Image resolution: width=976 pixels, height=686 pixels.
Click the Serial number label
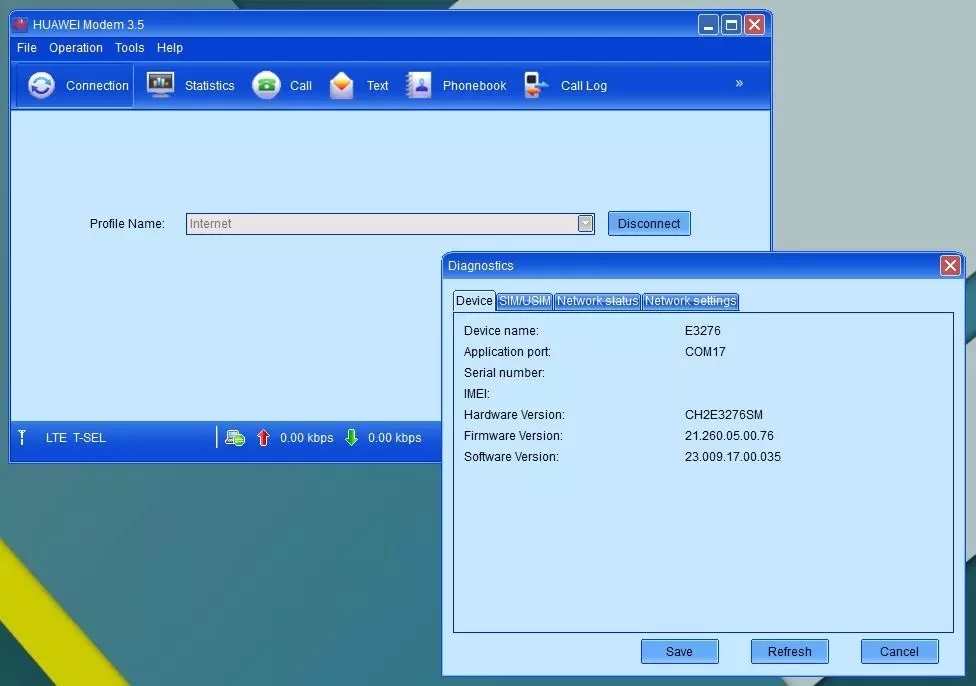[x=504, y=373]
